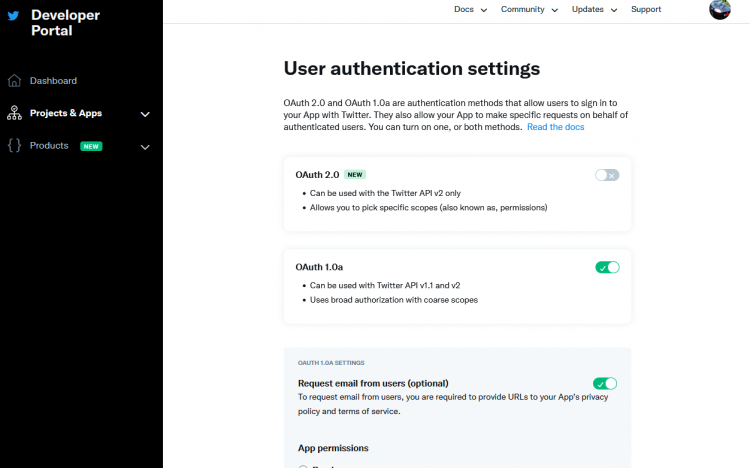Go to Support in top navigation
Image resolution: width=750 pixels, height=468 pixels.
point(646,9)
